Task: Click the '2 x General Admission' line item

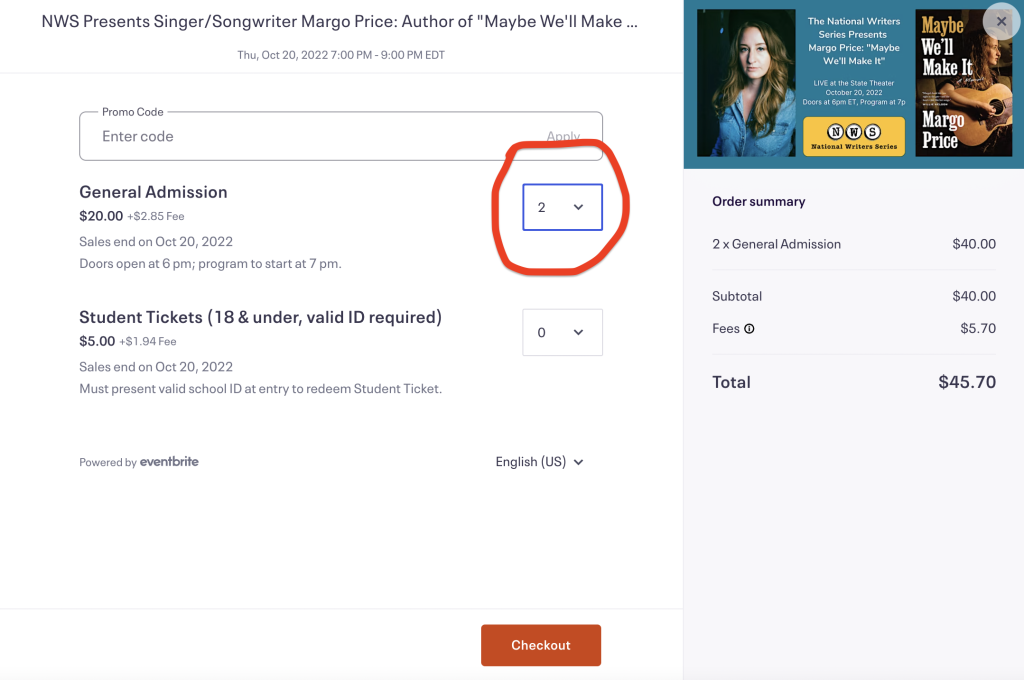Action: coord(776,244)
